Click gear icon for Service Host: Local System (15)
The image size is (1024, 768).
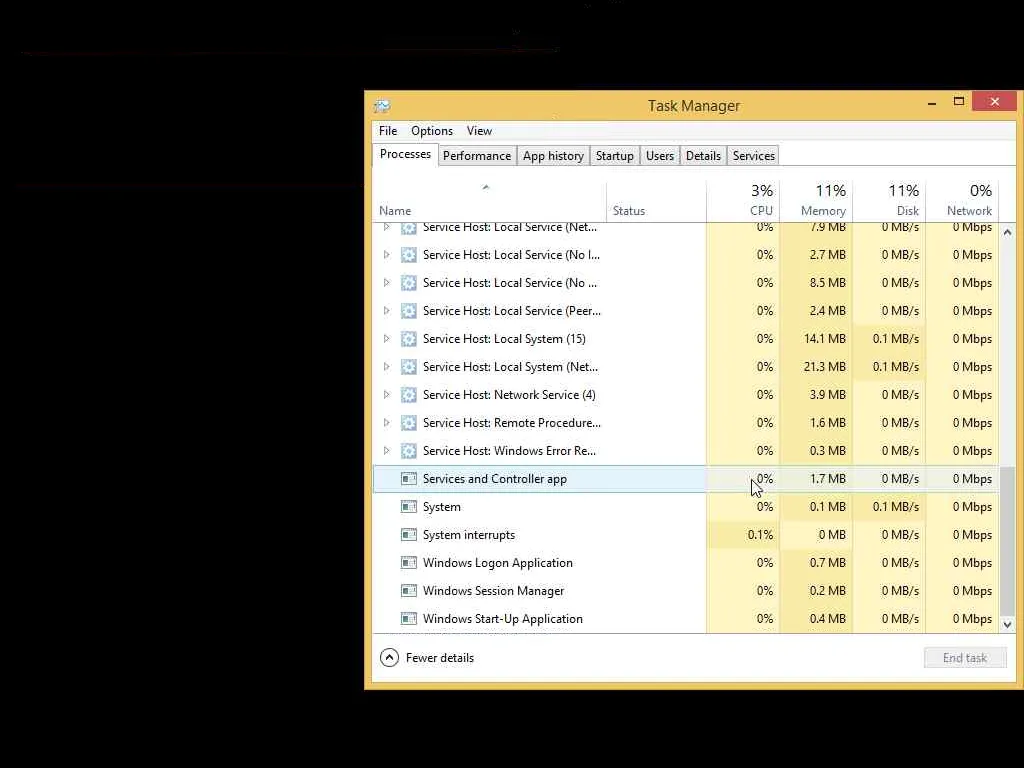tap(409, 339)
